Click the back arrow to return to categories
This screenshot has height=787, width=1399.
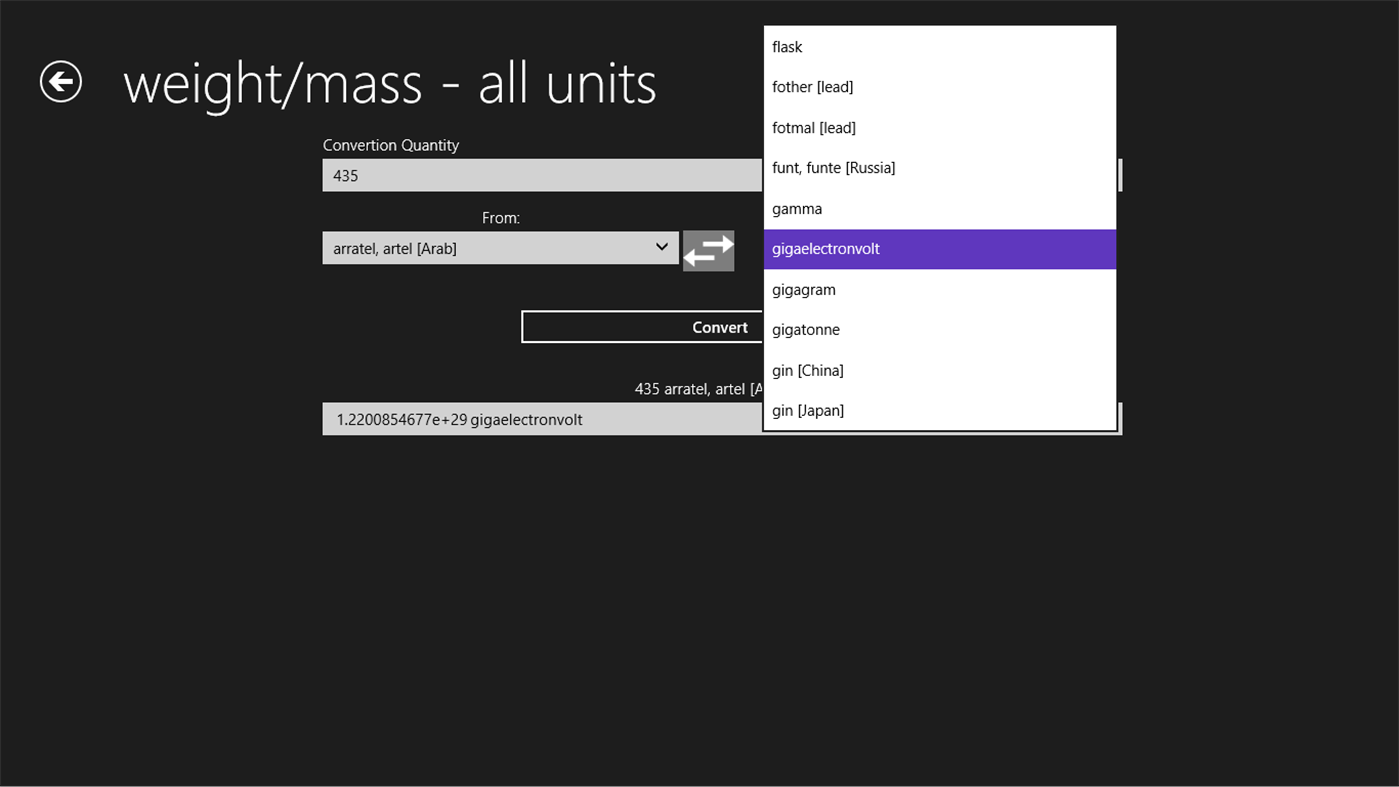[60, 82]
